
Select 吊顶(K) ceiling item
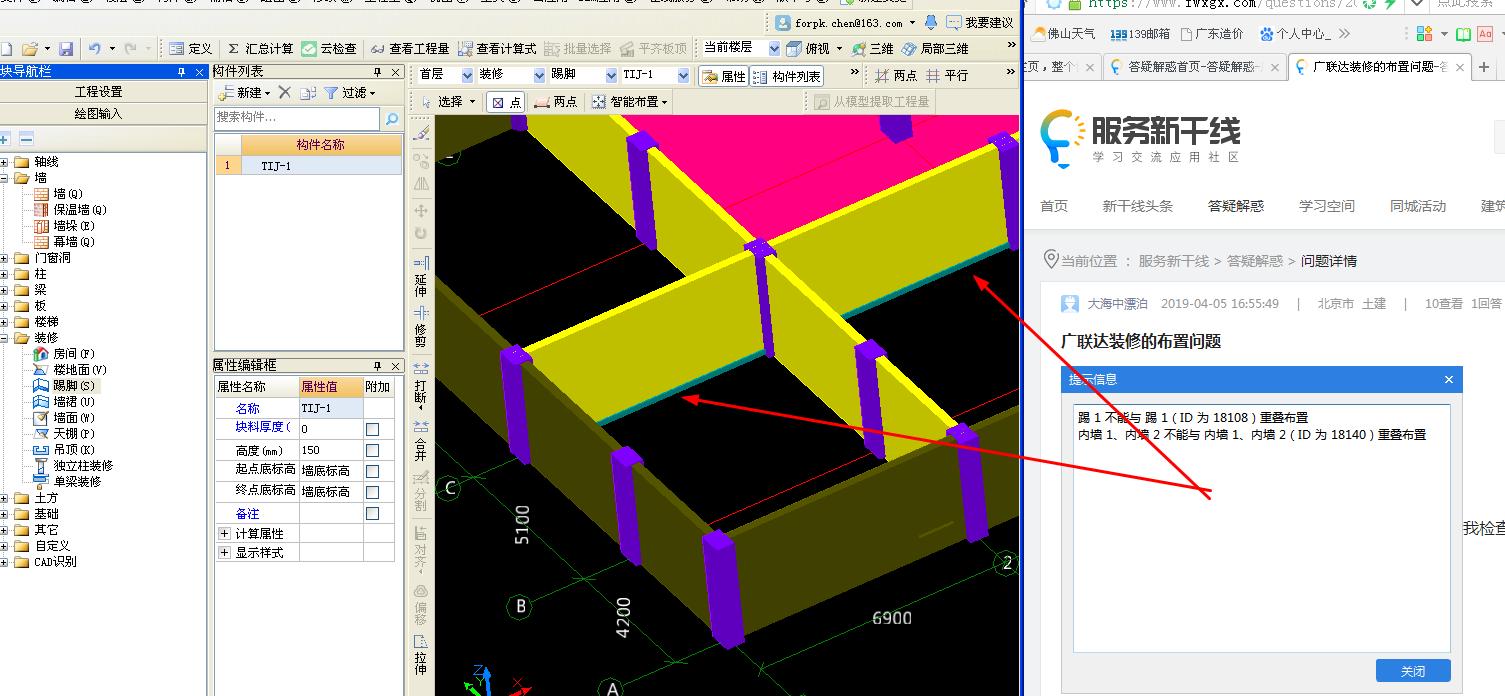coord(65,449)
